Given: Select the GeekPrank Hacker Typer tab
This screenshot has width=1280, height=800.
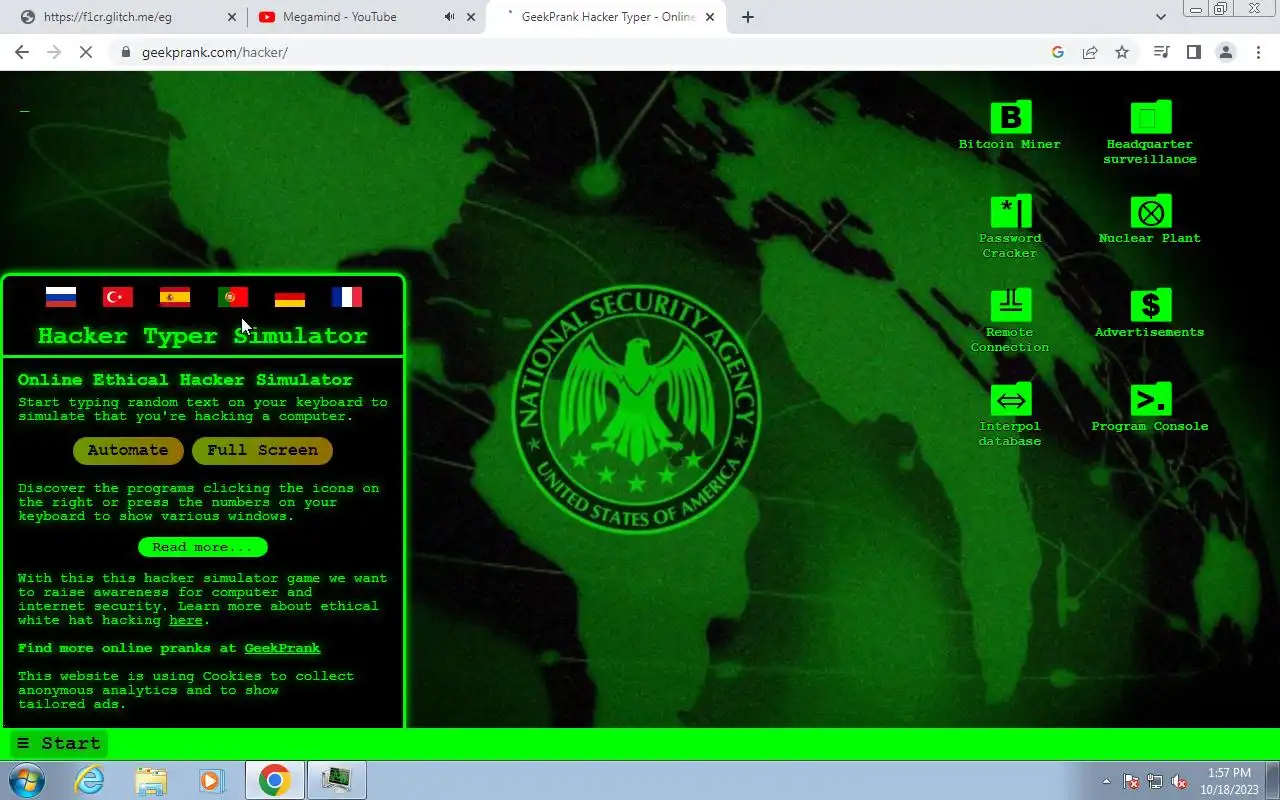Looking at the screenshot, I should pos(606,17).
